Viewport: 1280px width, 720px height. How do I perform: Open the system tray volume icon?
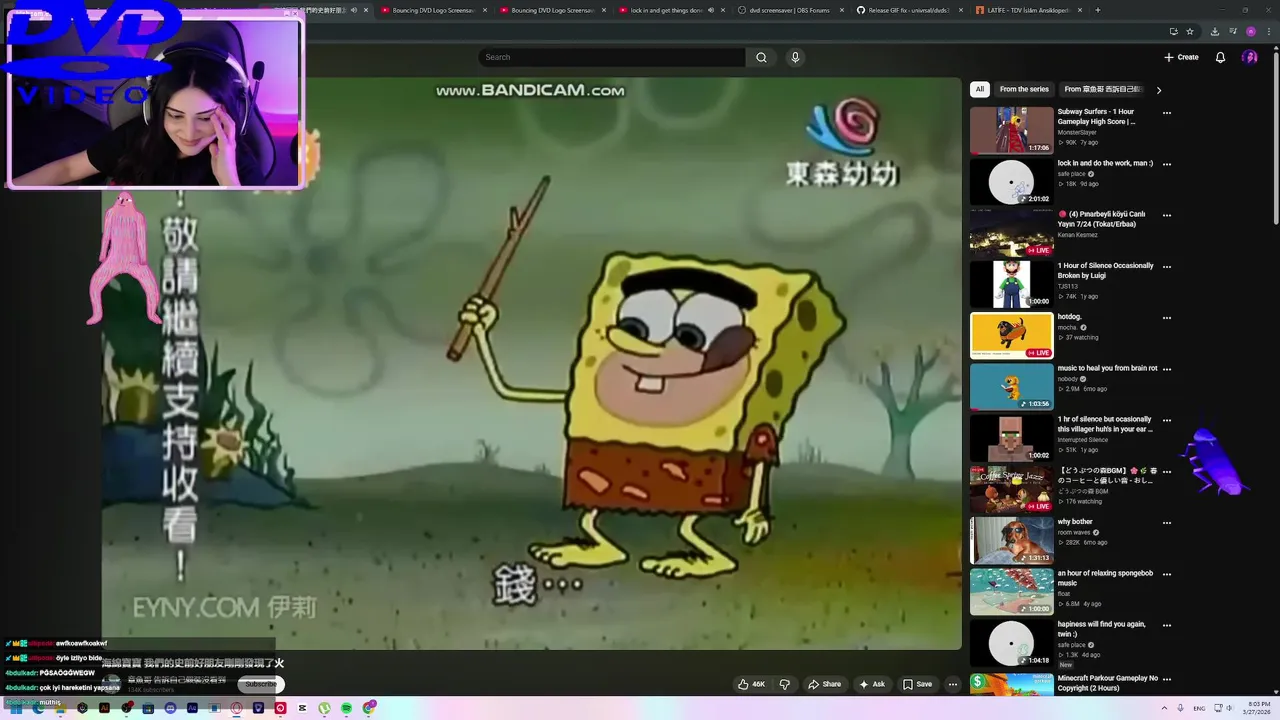[1229, 708]
